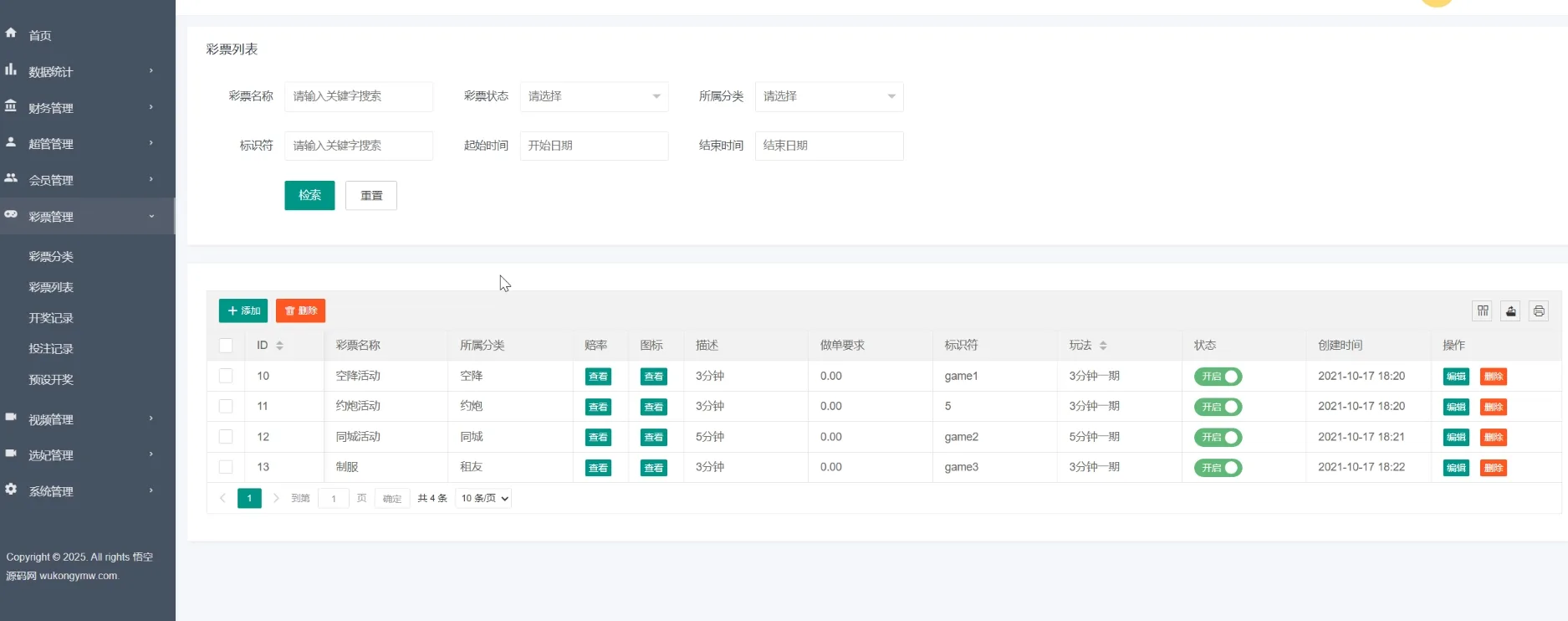This screenshot has height=621, width=1568.
Task: Click the home icon in the sidebar
Action: pyautogui.click(x=11, y=33)
